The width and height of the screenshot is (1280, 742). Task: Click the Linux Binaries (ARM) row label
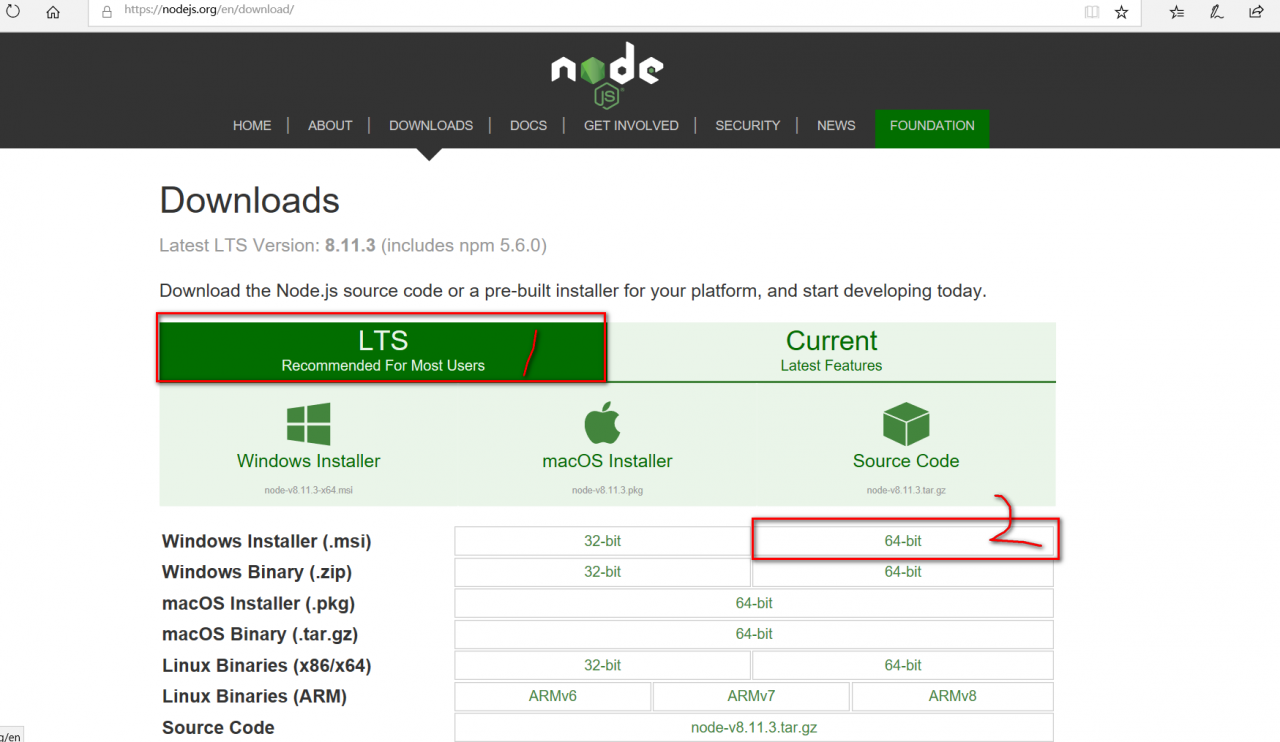pyautogui.click(x=254, y=696)
